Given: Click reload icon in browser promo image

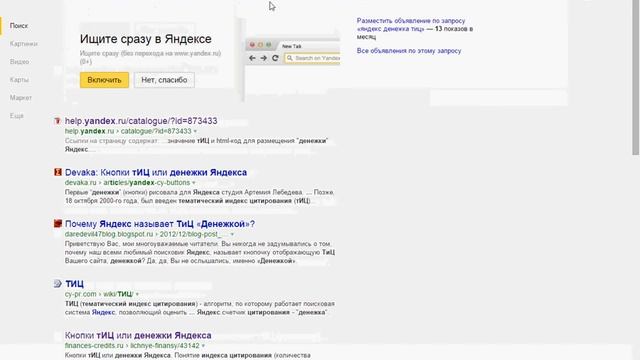Looking at the screenshot, I should coord(275,58).
